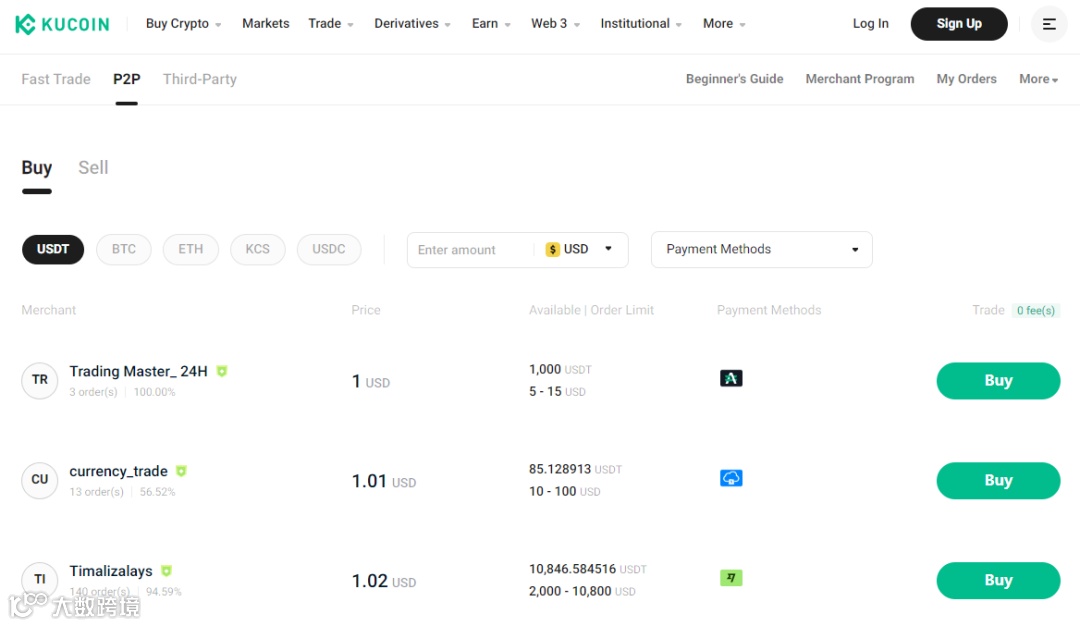Focus the Enter amount field
Image resolution: width=1080 pixels, height=626 pixels.
(x=472, y=250)
